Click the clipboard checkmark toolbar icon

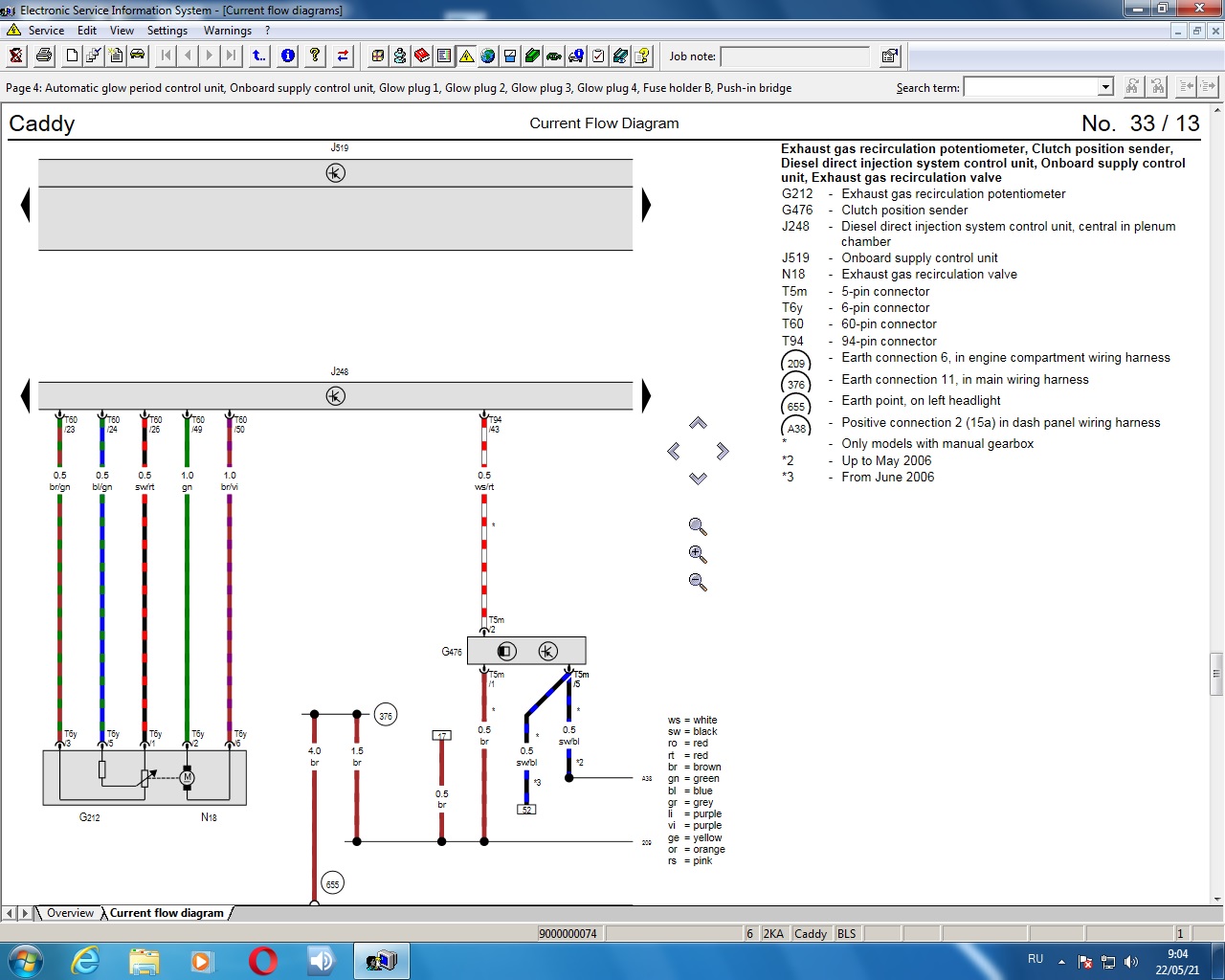598,56
